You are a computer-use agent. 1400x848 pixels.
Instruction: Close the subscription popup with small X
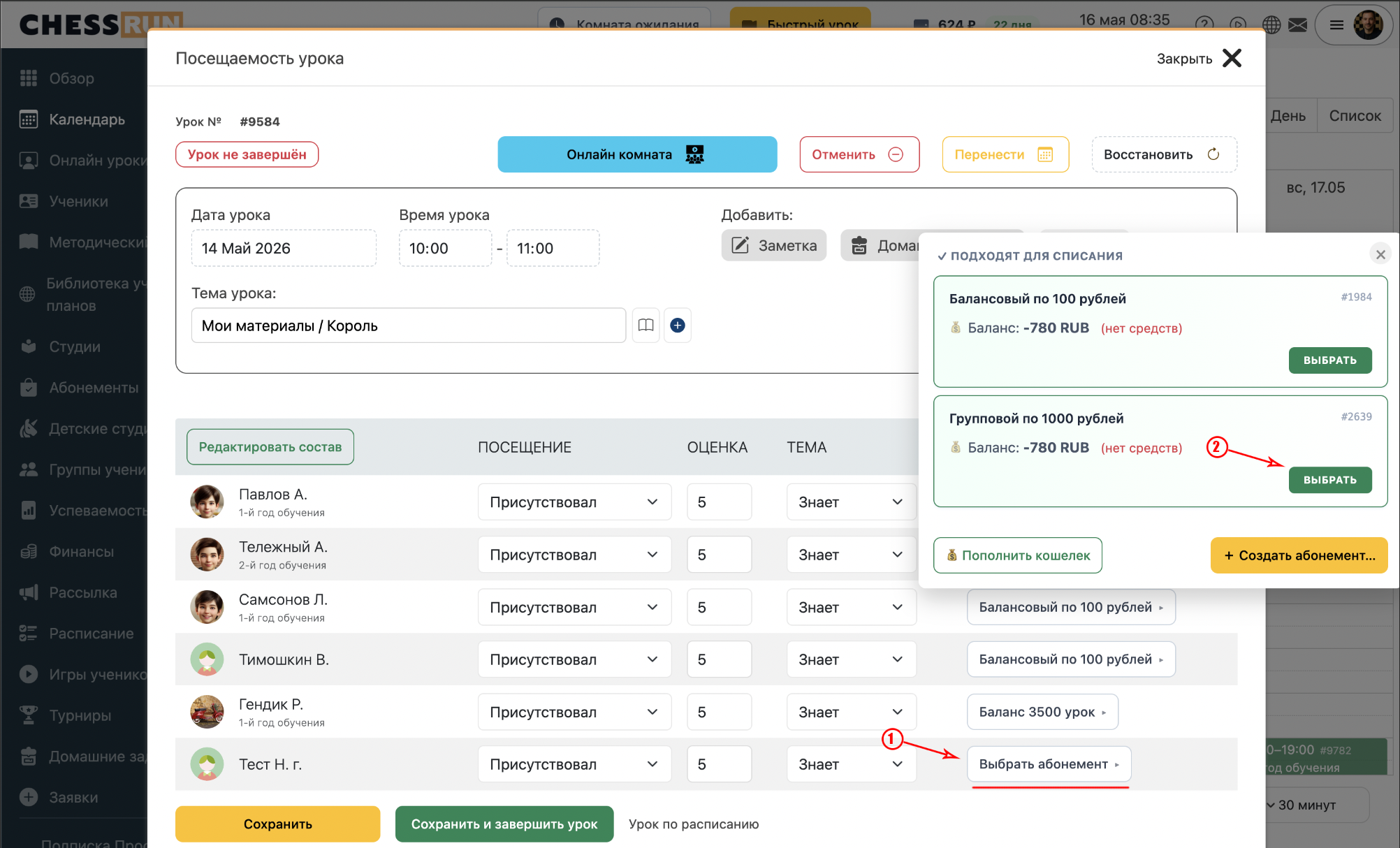point(1380,255)
